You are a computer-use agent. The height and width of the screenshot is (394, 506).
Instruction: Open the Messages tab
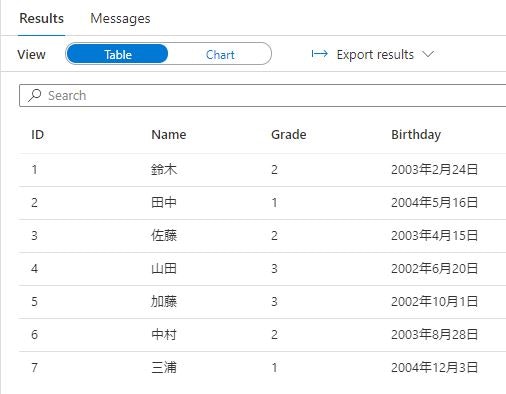click(x=120, y=18)
